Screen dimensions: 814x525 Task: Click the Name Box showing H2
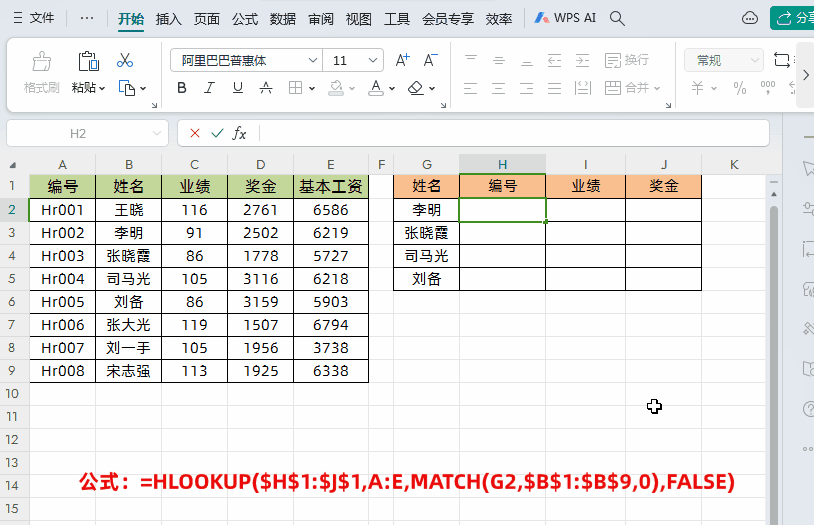(78, 133)
